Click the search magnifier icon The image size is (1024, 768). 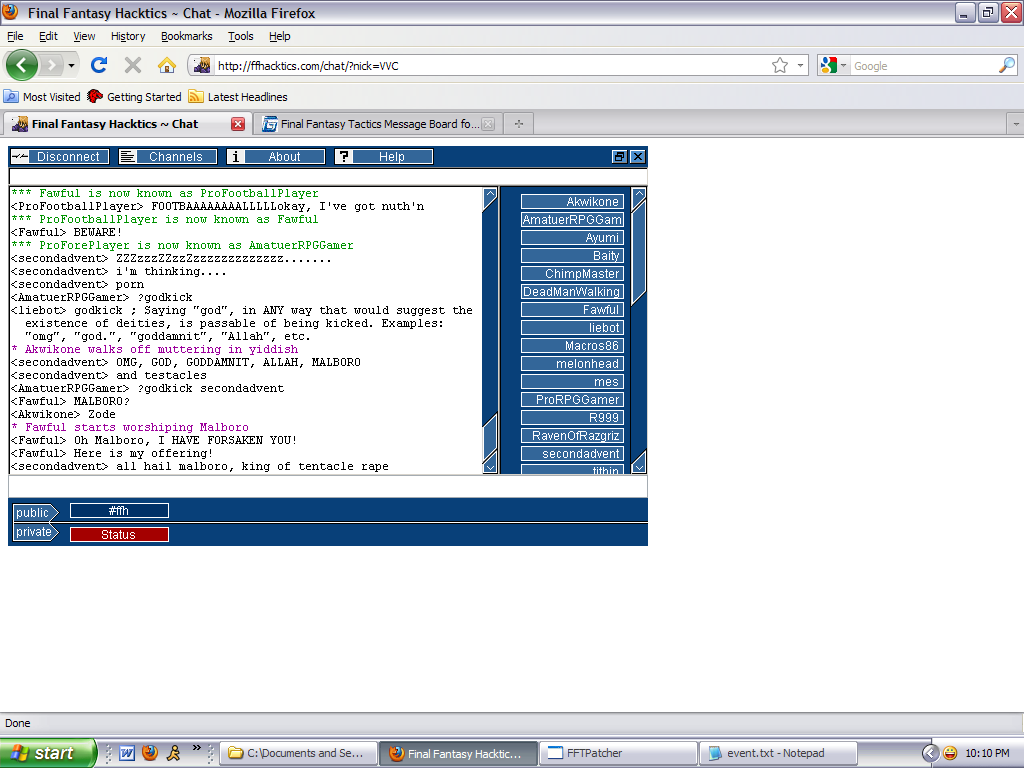[x=1007, y=65]
